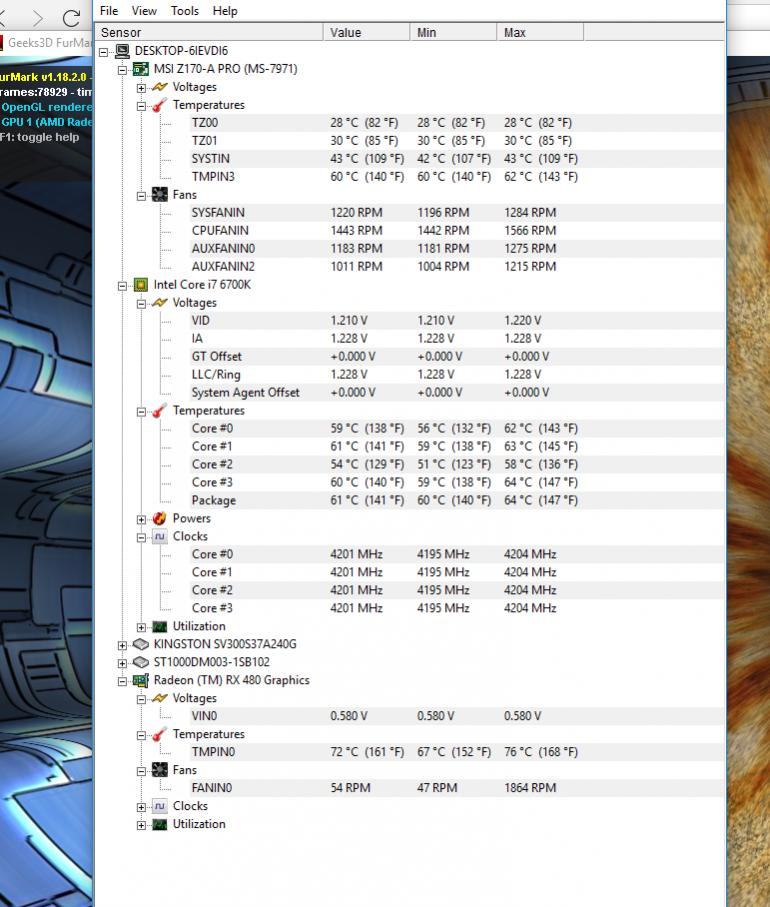The height and width of the screenshot is (907, 770).
Task: Click the motherboard icon for MSI Z170-A PRO
Action: pyautogui.click(x=141, y=69)
